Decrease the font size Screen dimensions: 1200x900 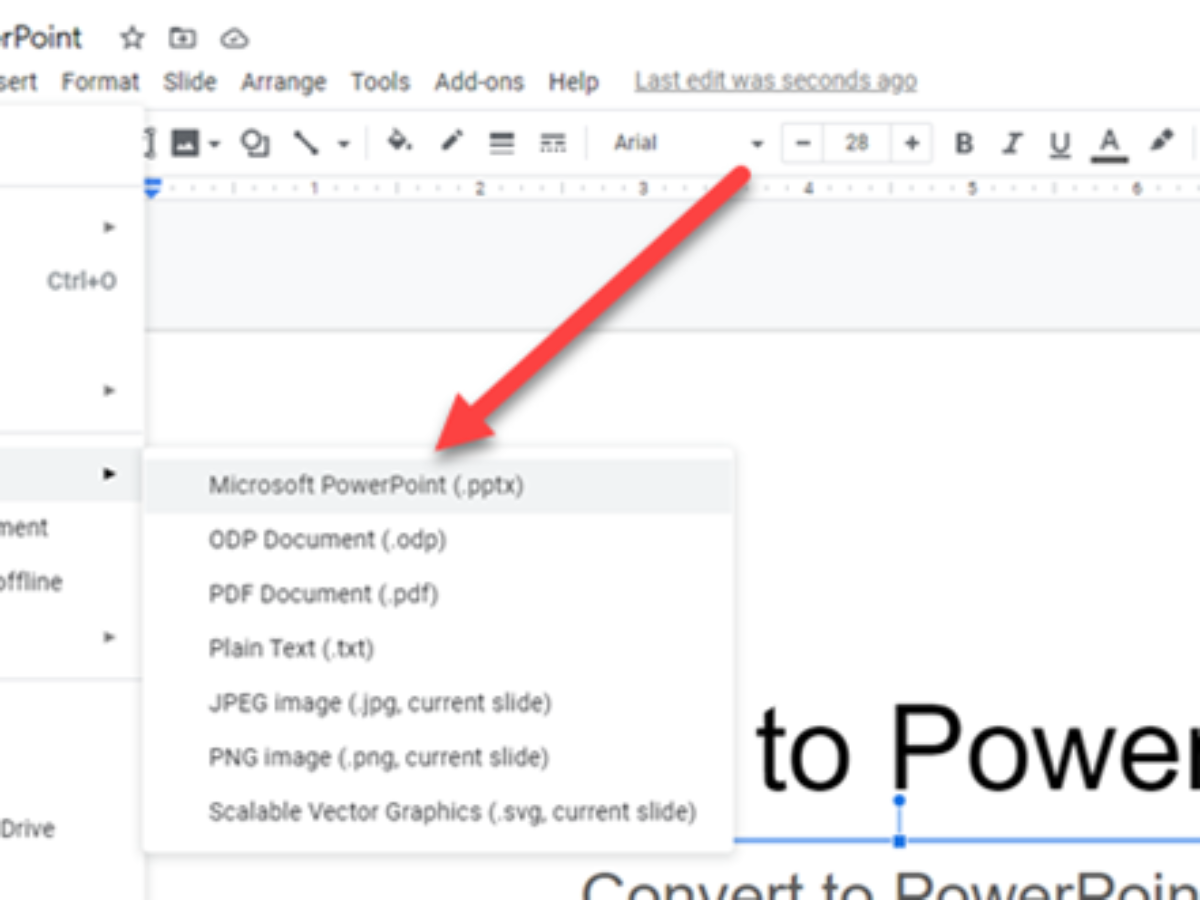(802, 143)
